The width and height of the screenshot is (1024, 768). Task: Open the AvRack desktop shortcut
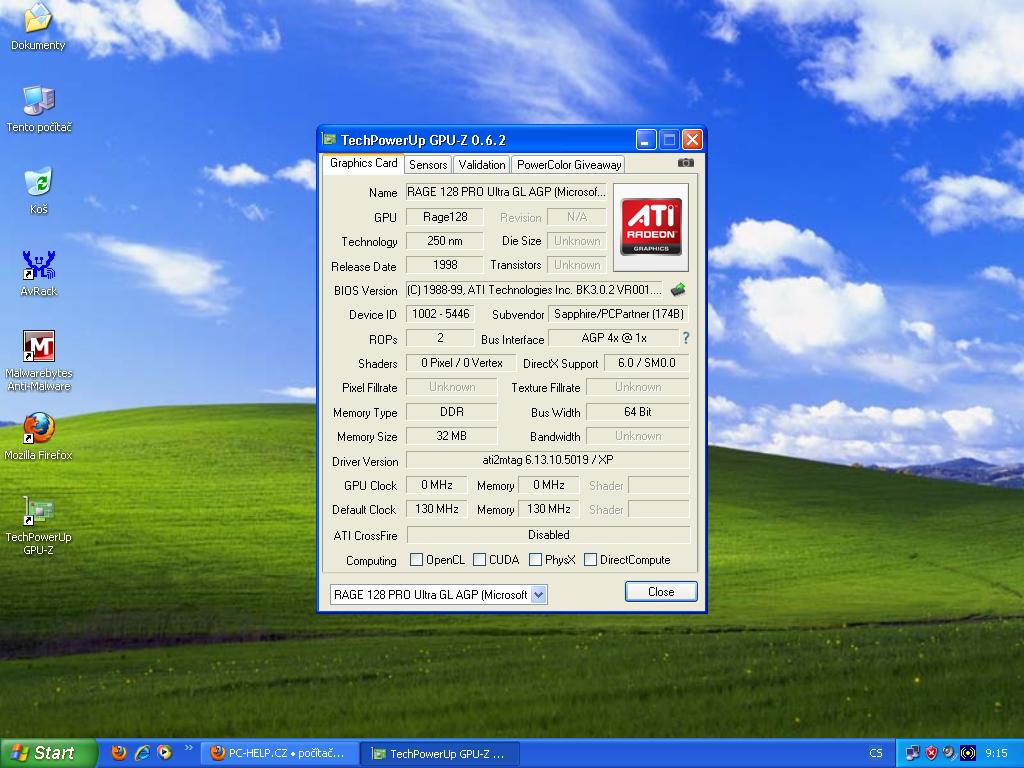(x=39, y=266)
